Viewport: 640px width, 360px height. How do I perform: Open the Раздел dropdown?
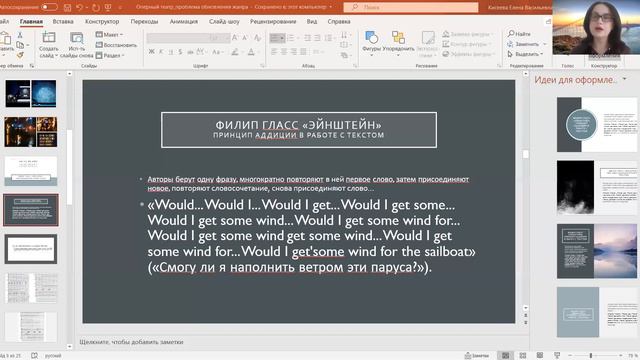coord(110,55)
